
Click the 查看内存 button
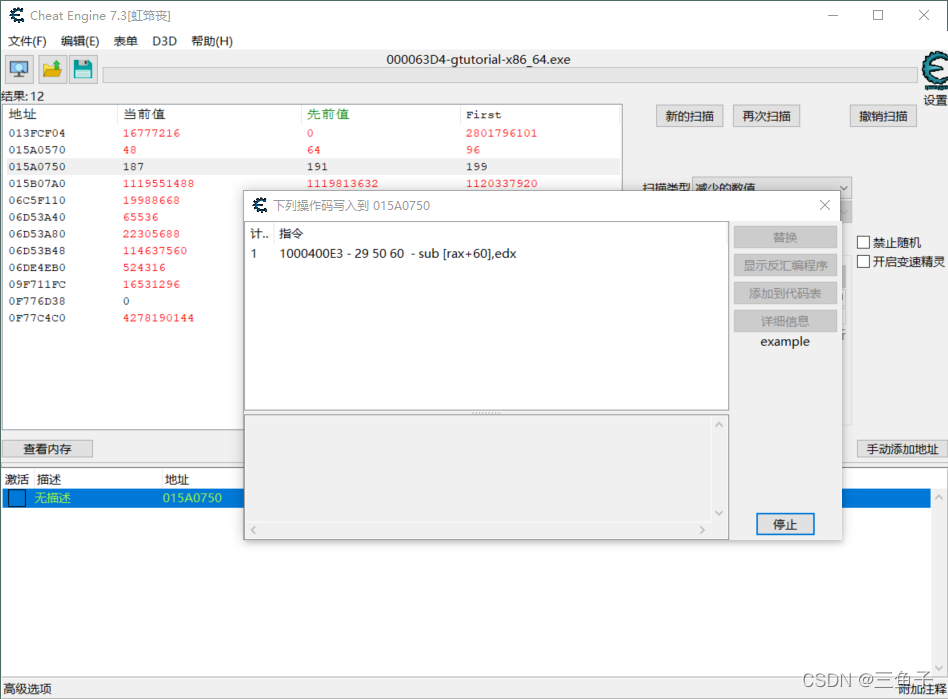[x=47, y=449]
